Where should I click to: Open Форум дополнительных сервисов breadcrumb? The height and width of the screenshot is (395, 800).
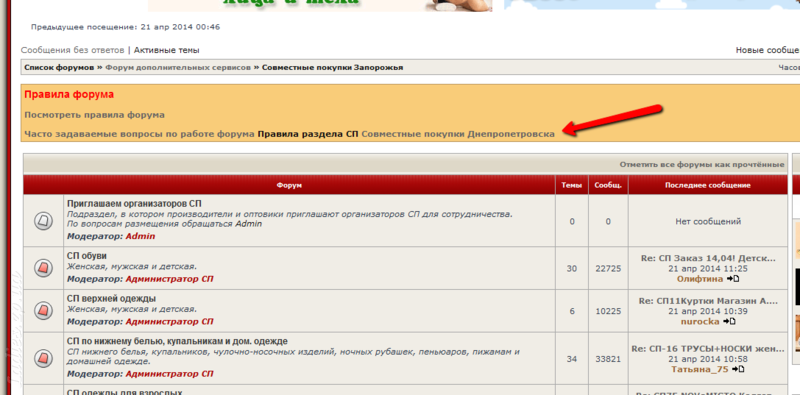tap(178, 67)
